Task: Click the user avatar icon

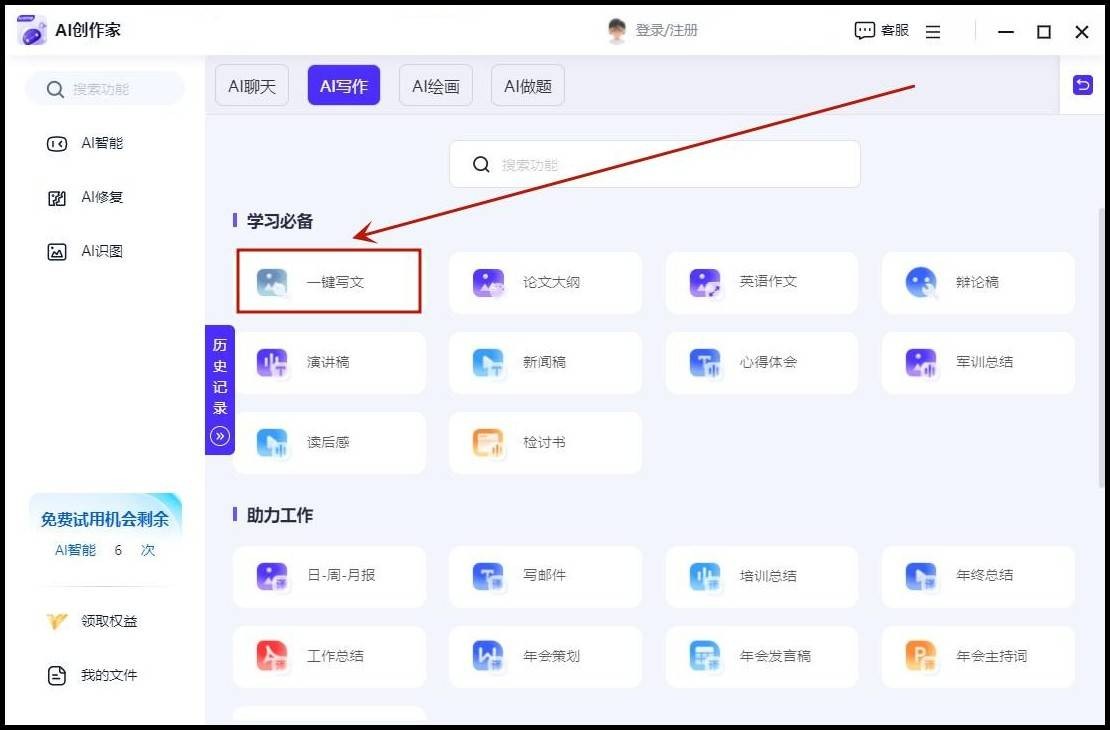Action: pos(617,30)
